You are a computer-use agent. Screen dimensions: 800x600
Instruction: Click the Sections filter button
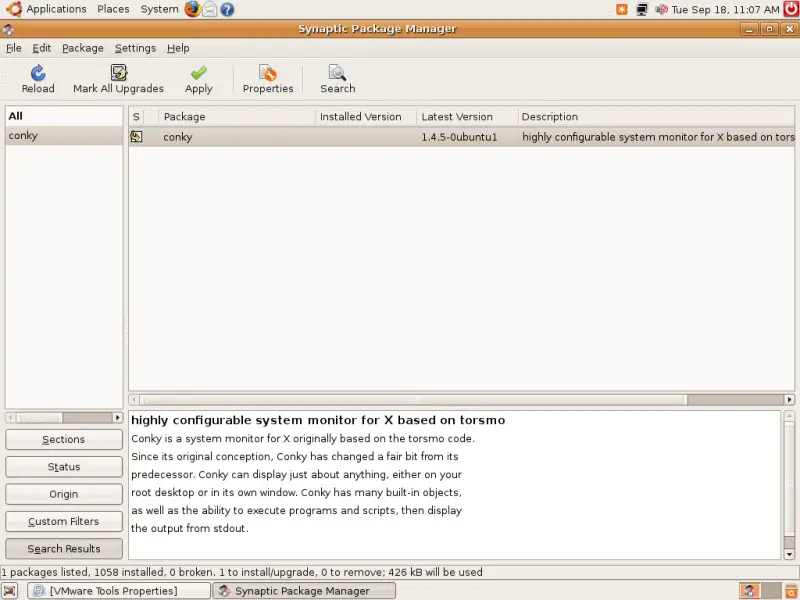click(64, 439)
